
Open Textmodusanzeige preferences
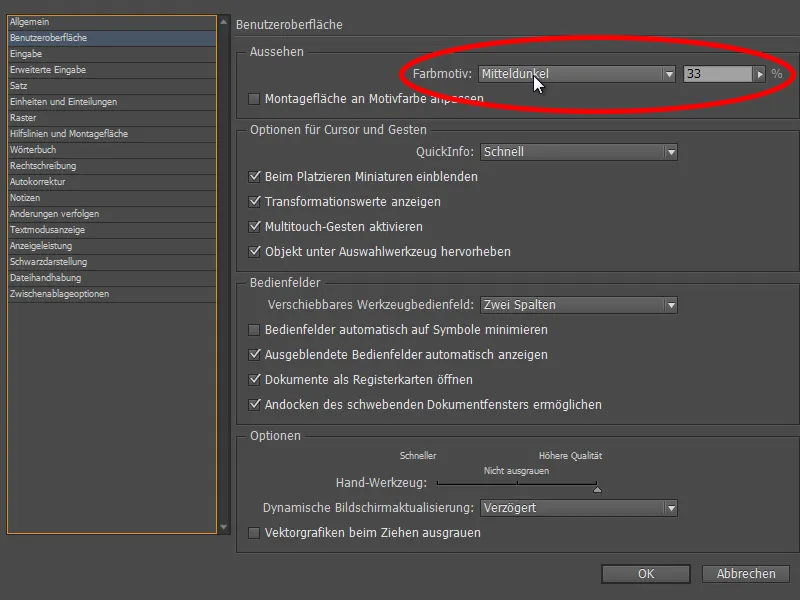[x=112, y=230]
